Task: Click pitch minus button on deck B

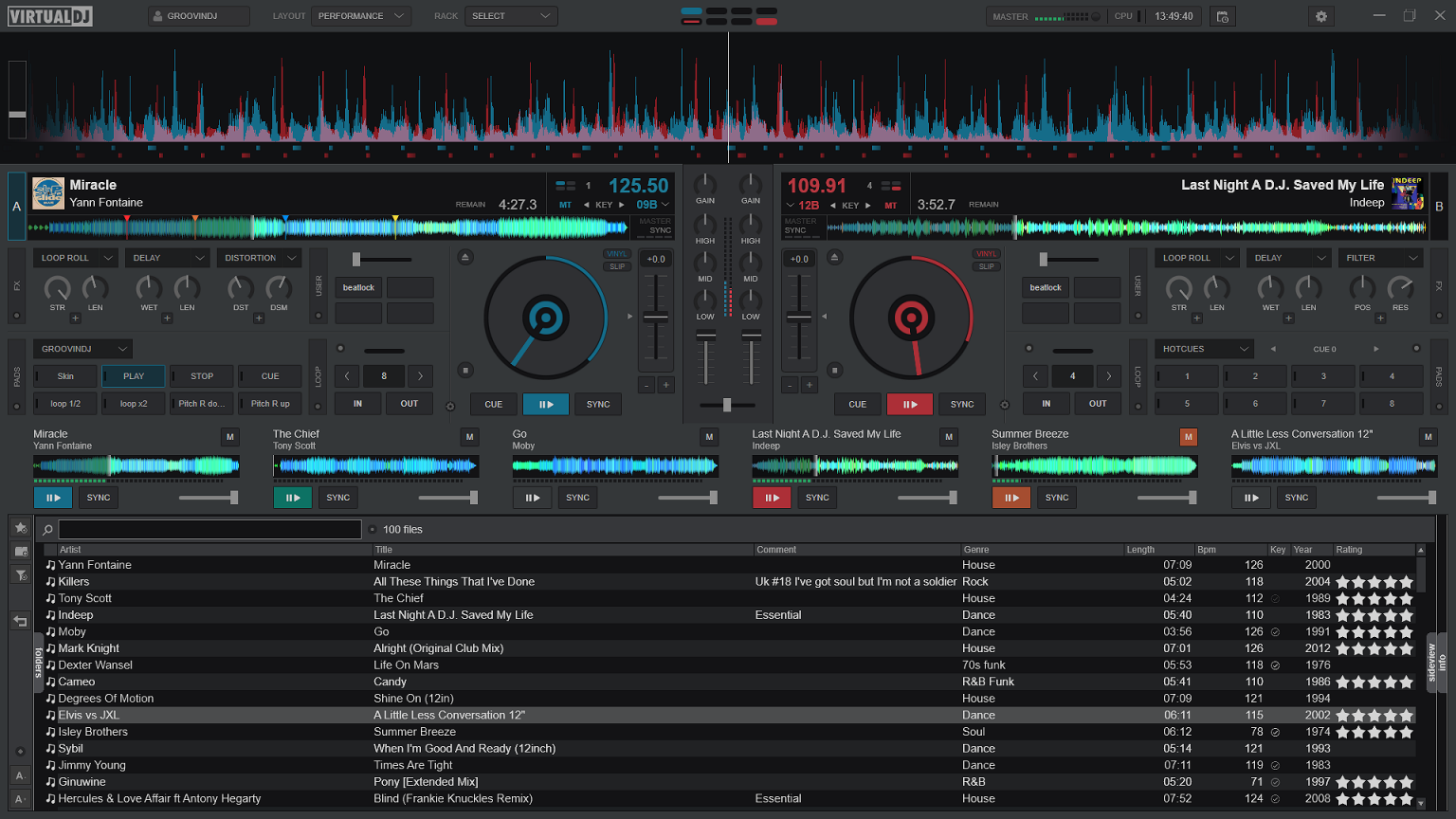Action: [x=790, y=385]
